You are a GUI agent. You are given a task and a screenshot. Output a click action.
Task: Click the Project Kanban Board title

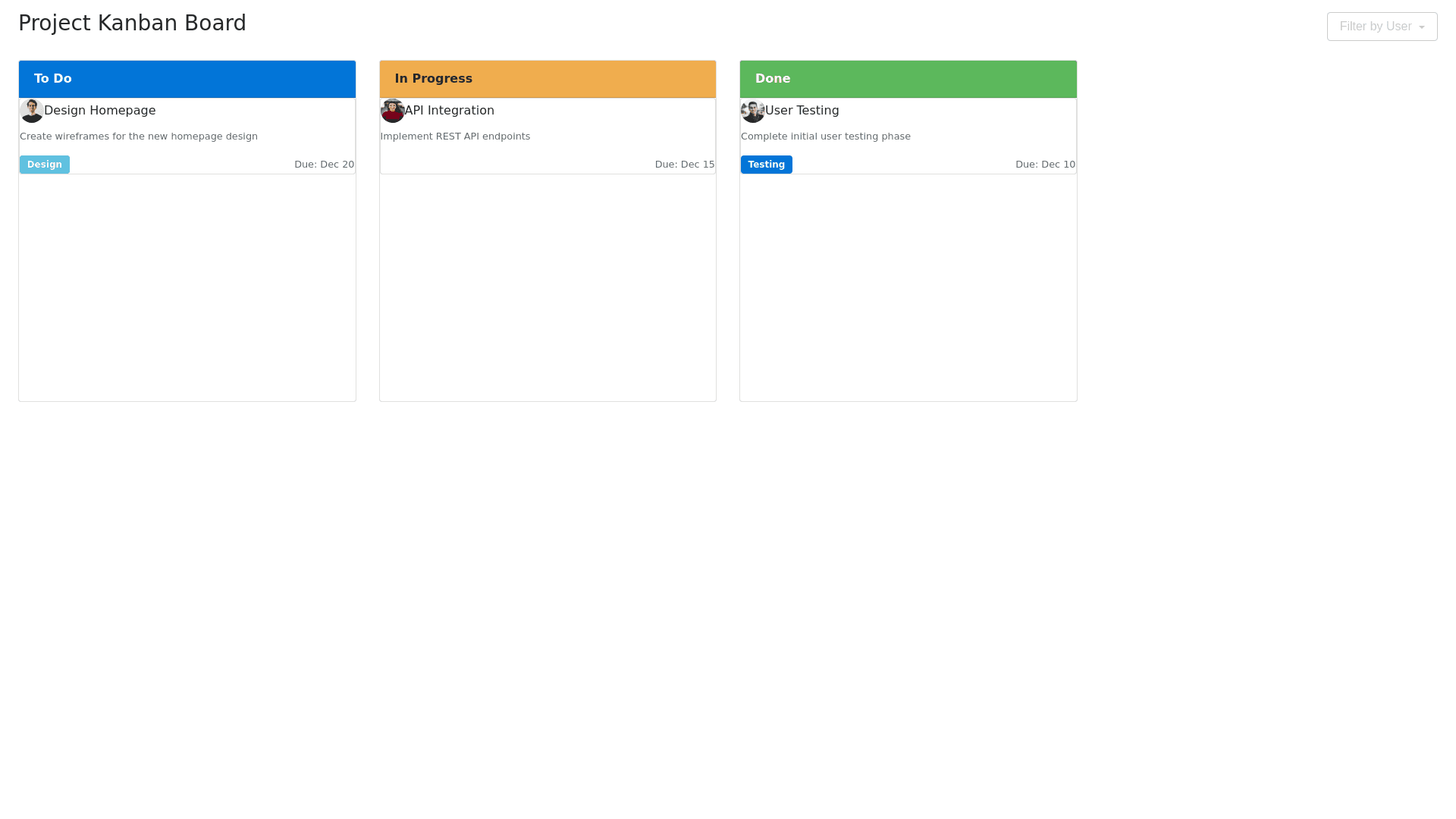coord(132,23)
